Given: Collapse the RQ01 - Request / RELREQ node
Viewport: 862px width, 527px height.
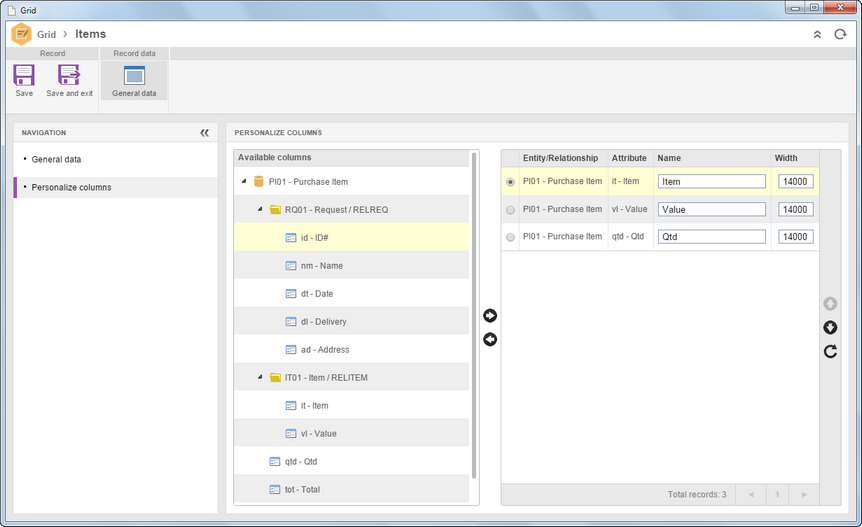Looking at the screenshot, I should (260, 209).
